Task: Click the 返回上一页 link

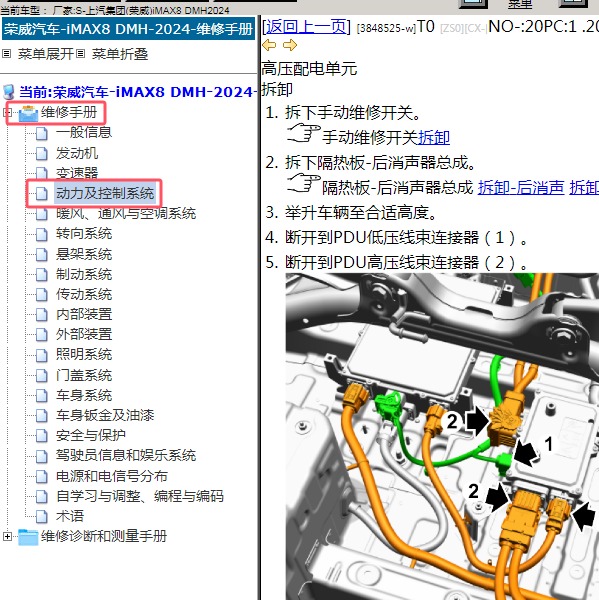Action: click(306, 27)
